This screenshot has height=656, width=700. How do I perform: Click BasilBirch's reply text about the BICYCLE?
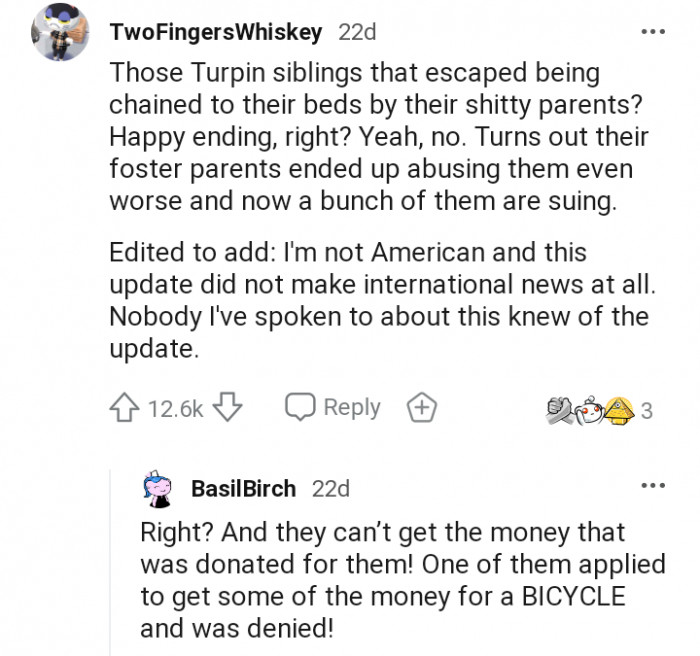tap(400, 580)
